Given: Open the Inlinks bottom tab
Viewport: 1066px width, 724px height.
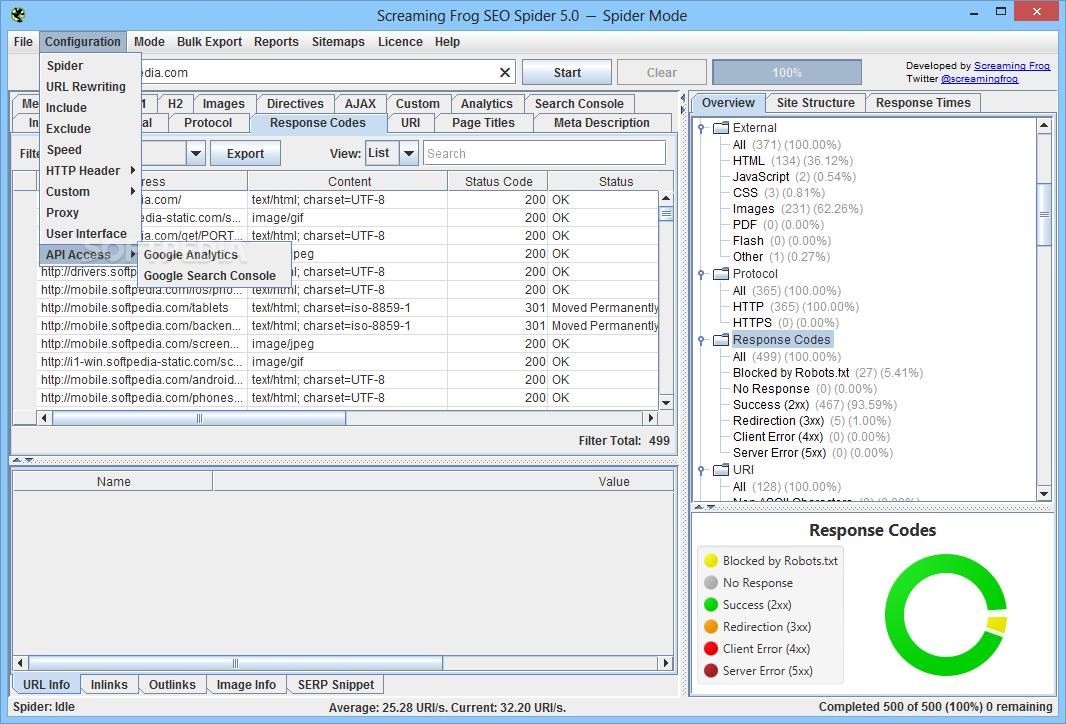Looking at the screenshot, I should [x=109, y=685].
